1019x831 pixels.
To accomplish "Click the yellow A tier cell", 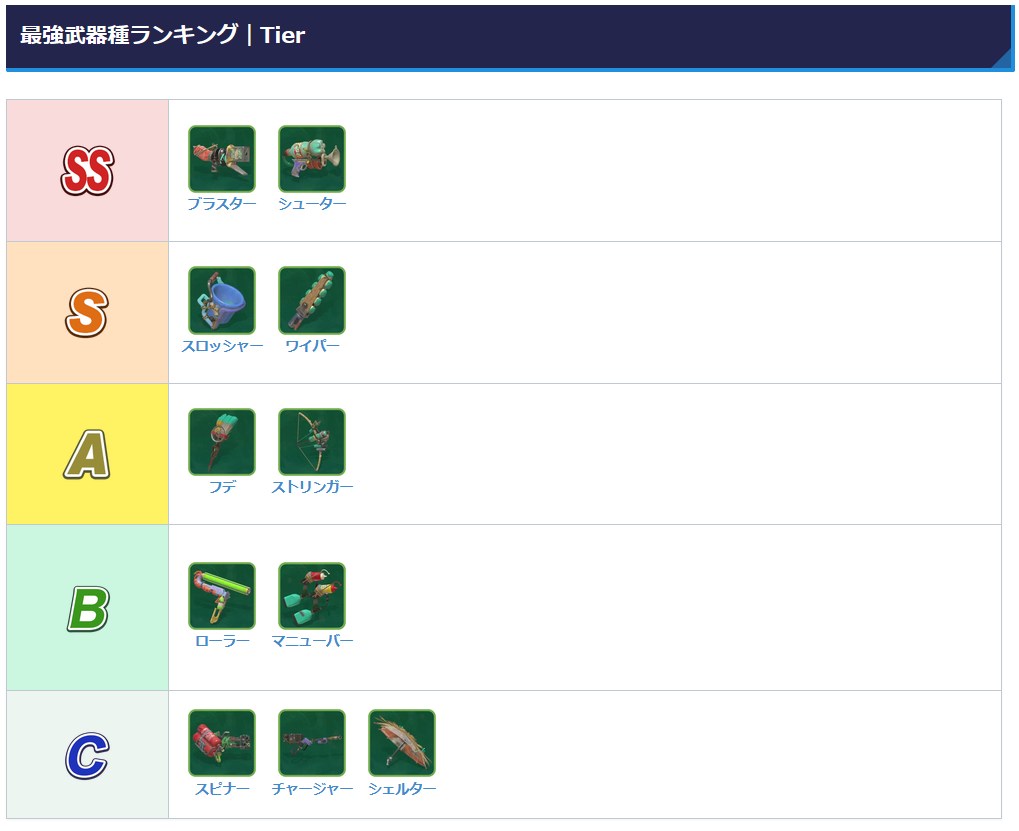I will (87, 454).
